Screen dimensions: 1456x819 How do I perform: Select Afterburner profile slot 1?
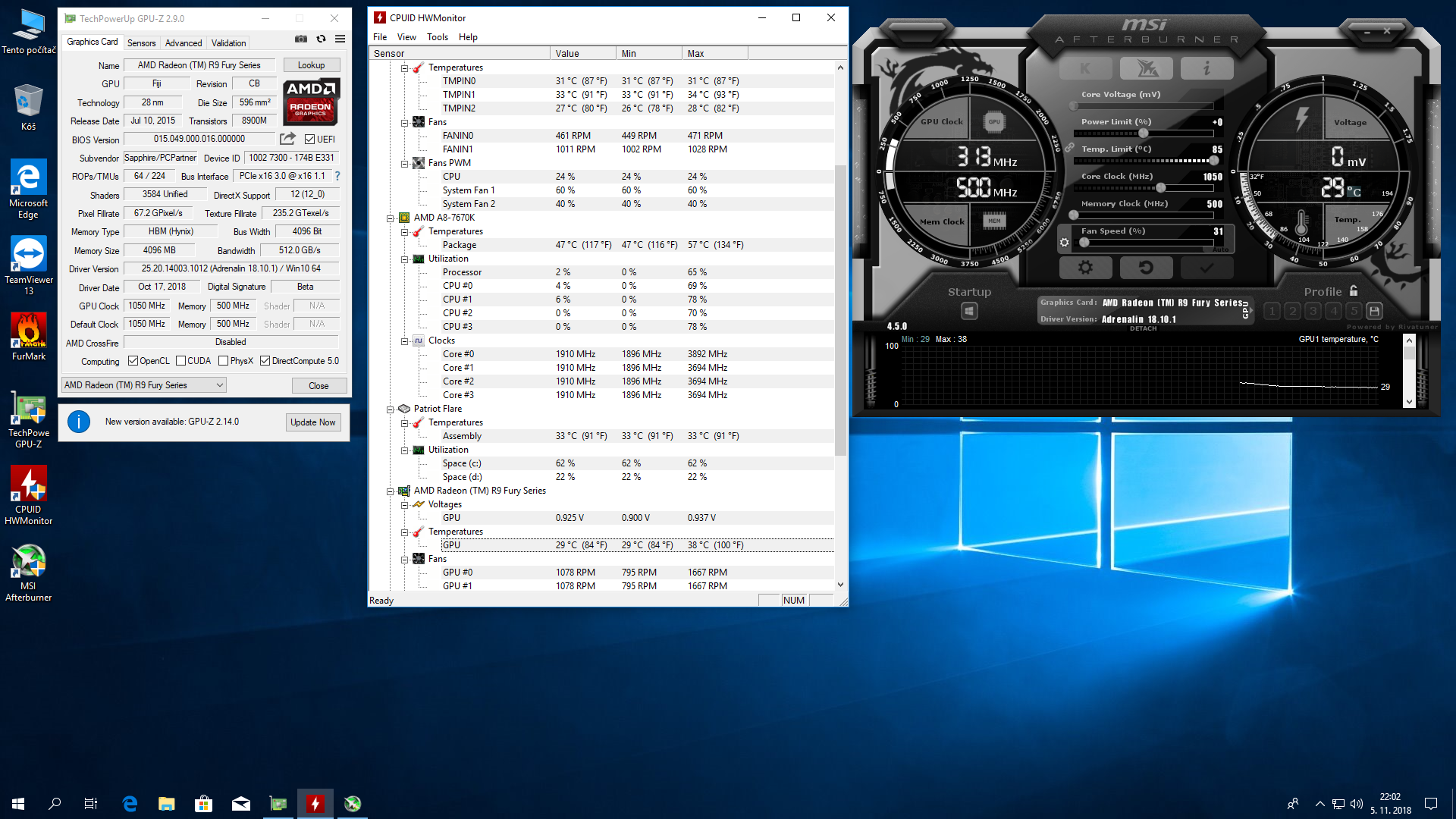click(1272, 311)
